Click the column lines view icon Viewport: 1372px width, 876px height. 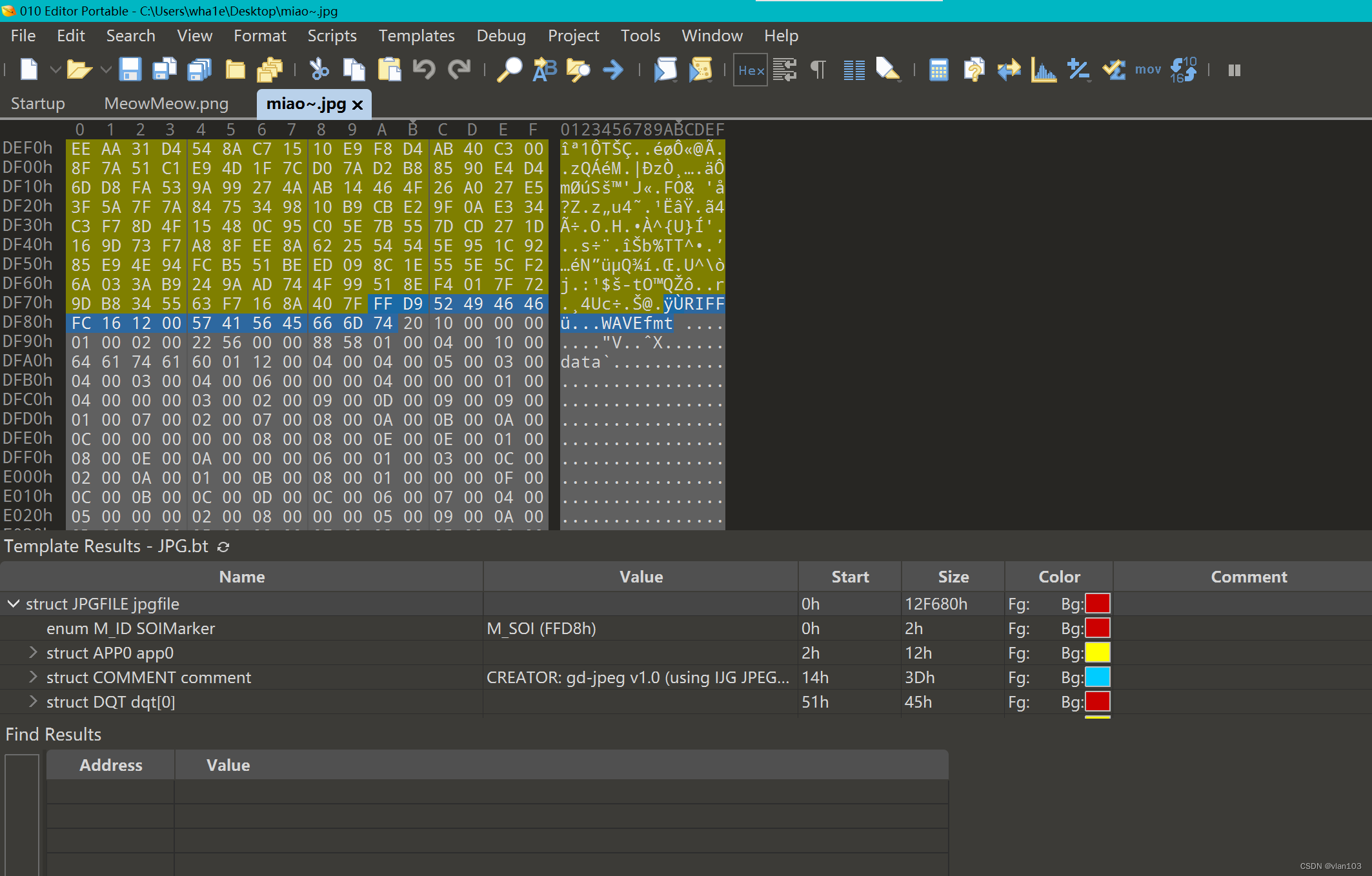pyautogui.click(x=854, y=70)
